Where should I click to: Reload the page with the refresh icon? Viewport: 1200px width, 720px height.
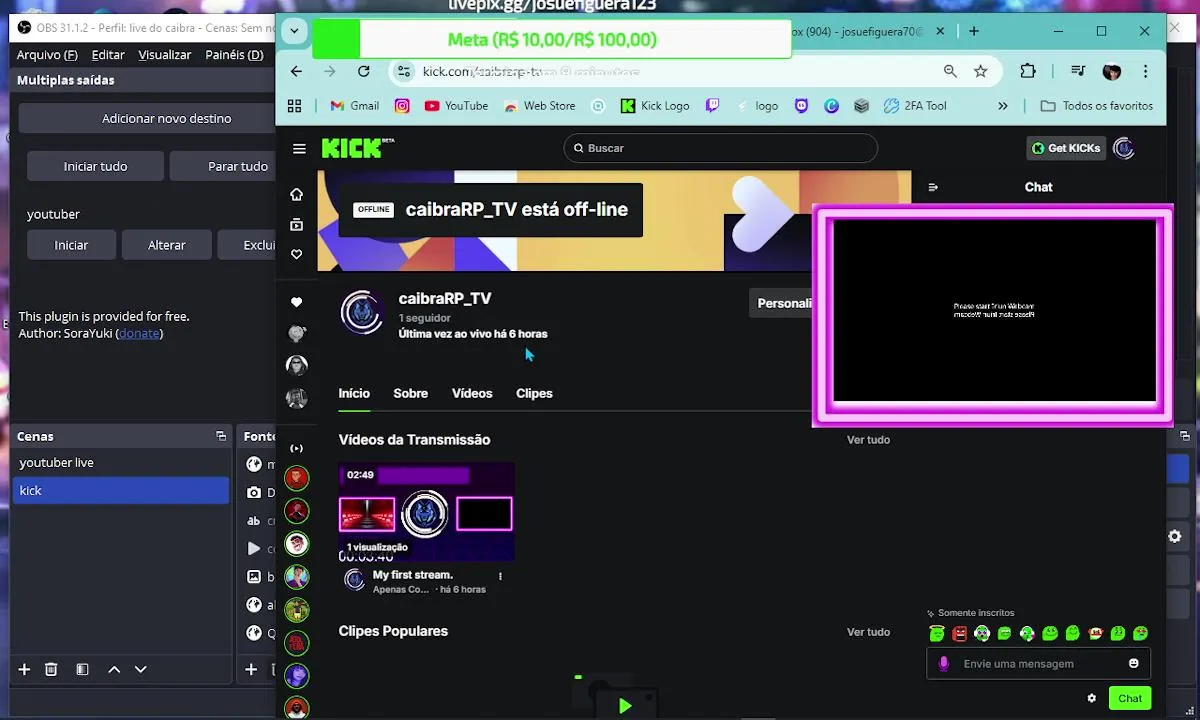(x=364, y=71)
